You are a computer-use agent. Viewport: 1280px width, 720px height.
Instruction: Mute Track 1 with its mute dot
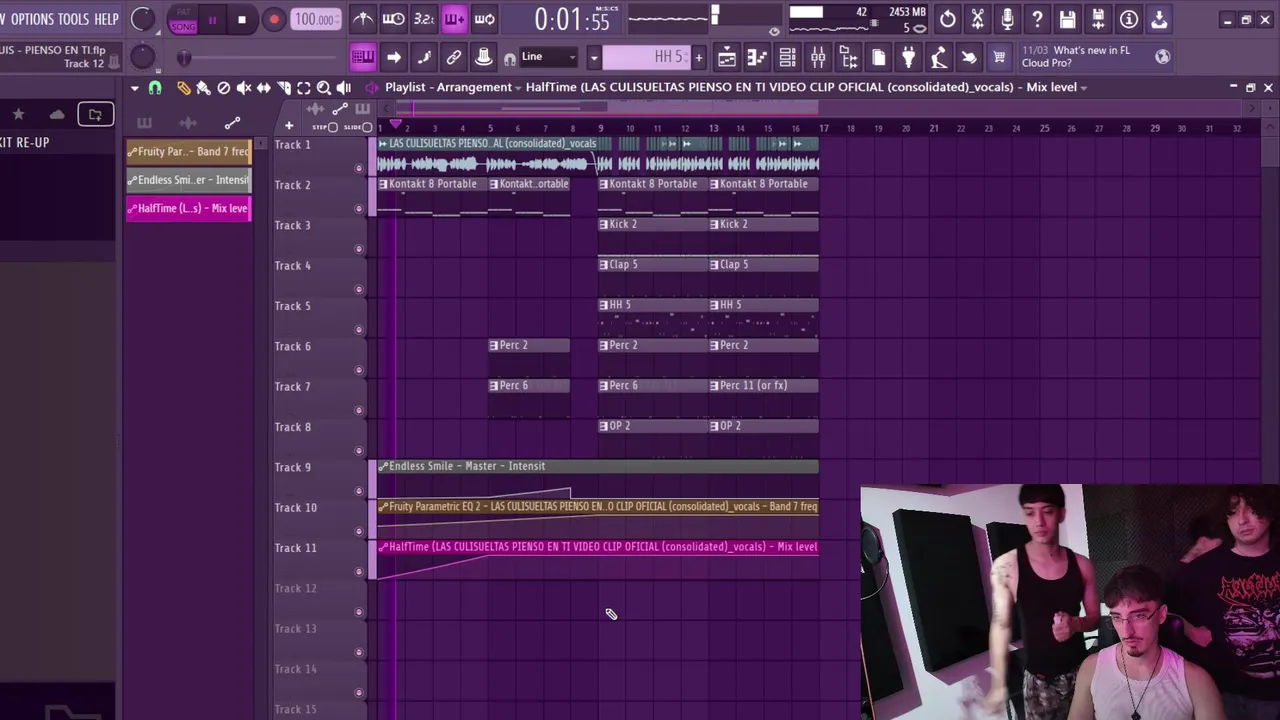(359, 168)
